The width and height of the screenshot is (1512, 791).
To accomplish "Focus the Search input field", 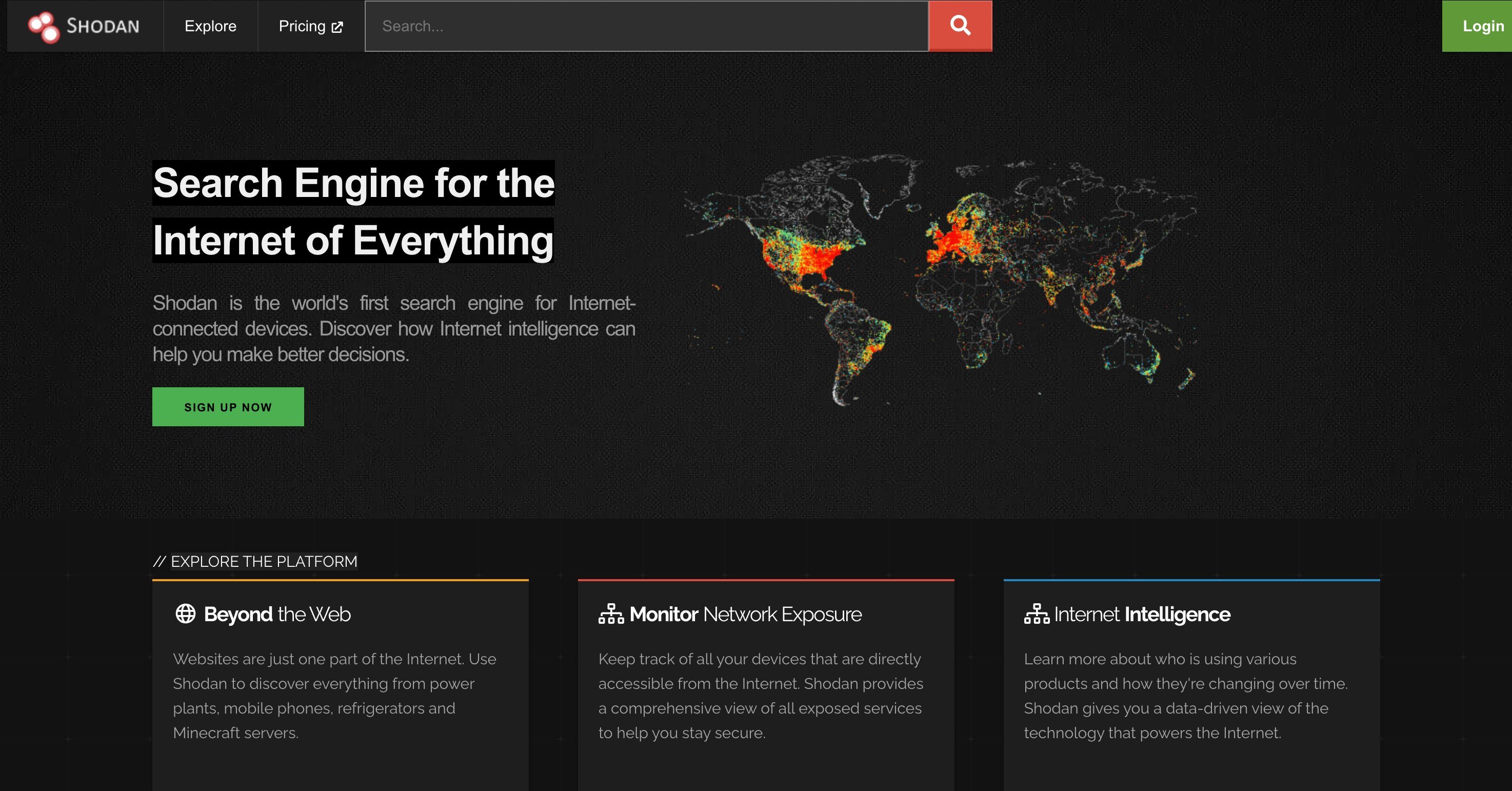I will (647, 26).
